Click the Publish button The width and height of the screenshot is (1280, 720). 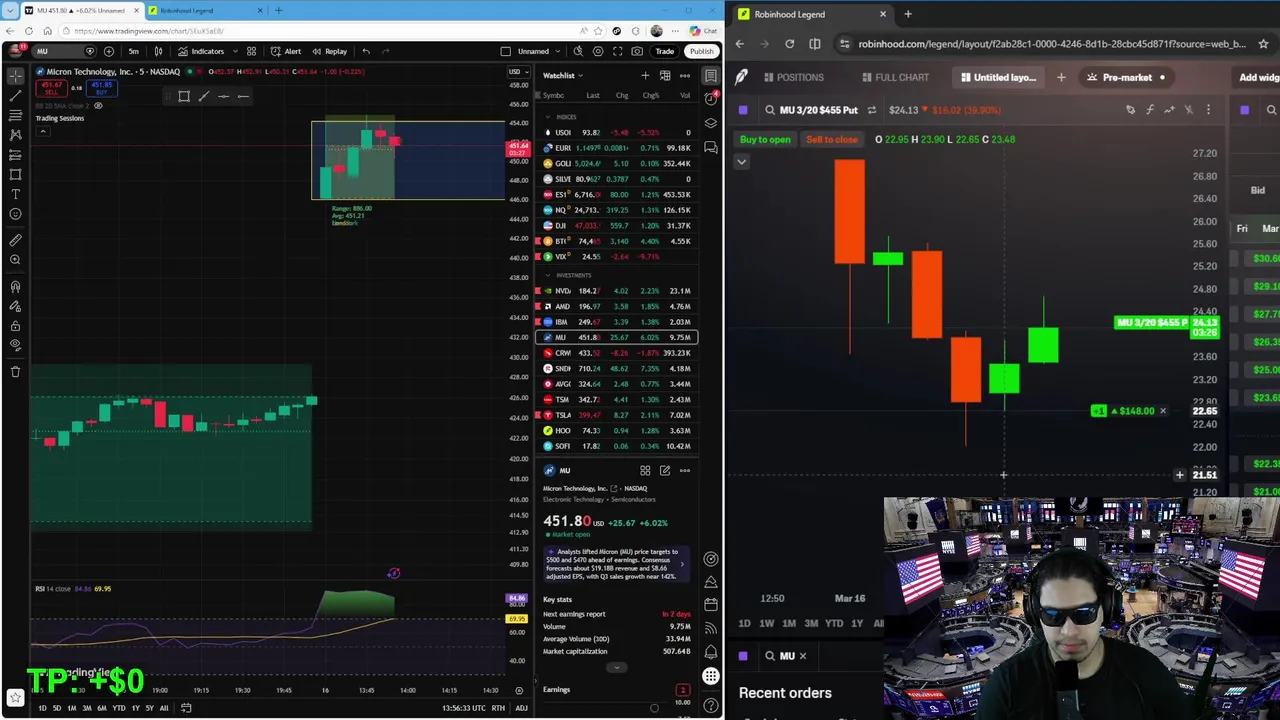701,51
